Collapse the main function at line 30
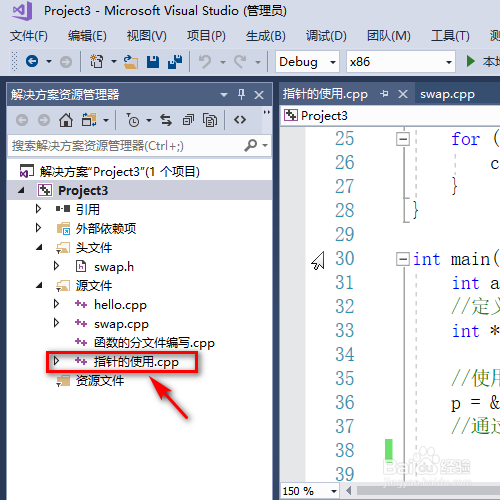Image resolution: width=500 pixels, height=500 pixels. [403, 259]
